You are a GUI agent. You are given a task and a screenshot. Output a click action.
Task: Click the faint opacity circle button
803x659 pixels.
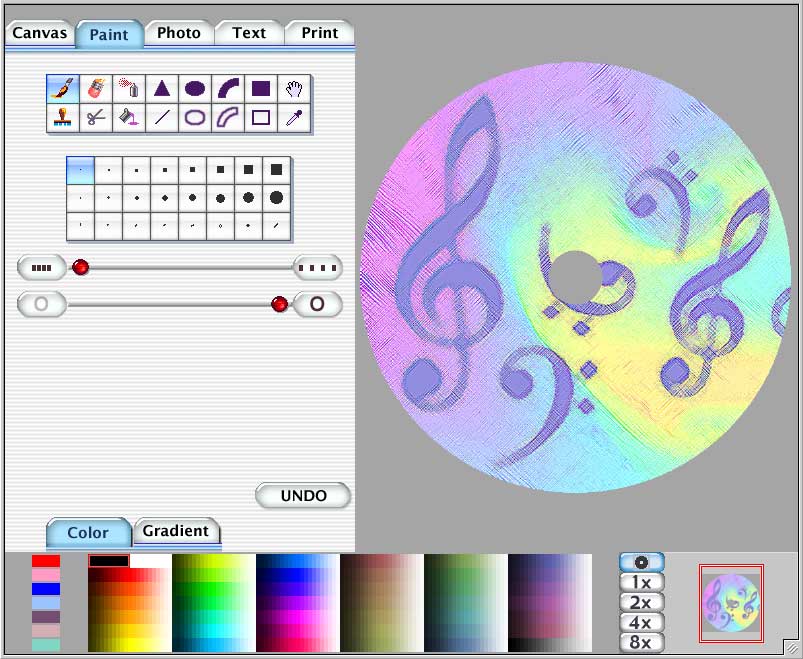42,304
